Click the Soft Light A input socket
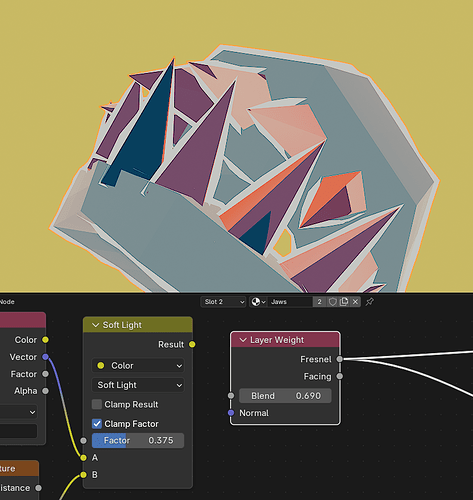 83,458
